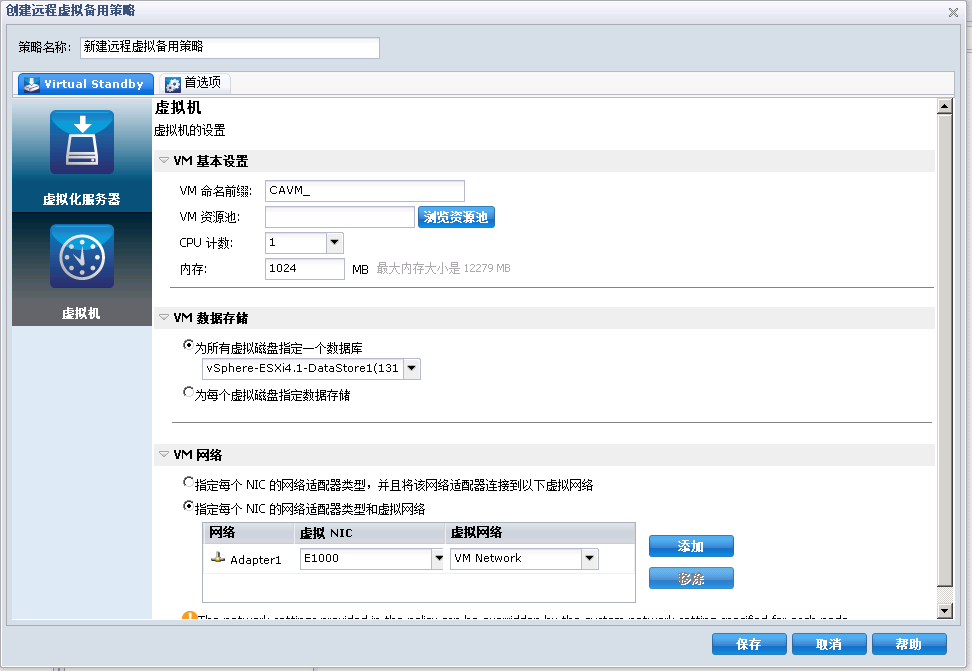Open the VM Network dropdown
972x671 pixels.
pyautogui.click(x=590, y=560)
